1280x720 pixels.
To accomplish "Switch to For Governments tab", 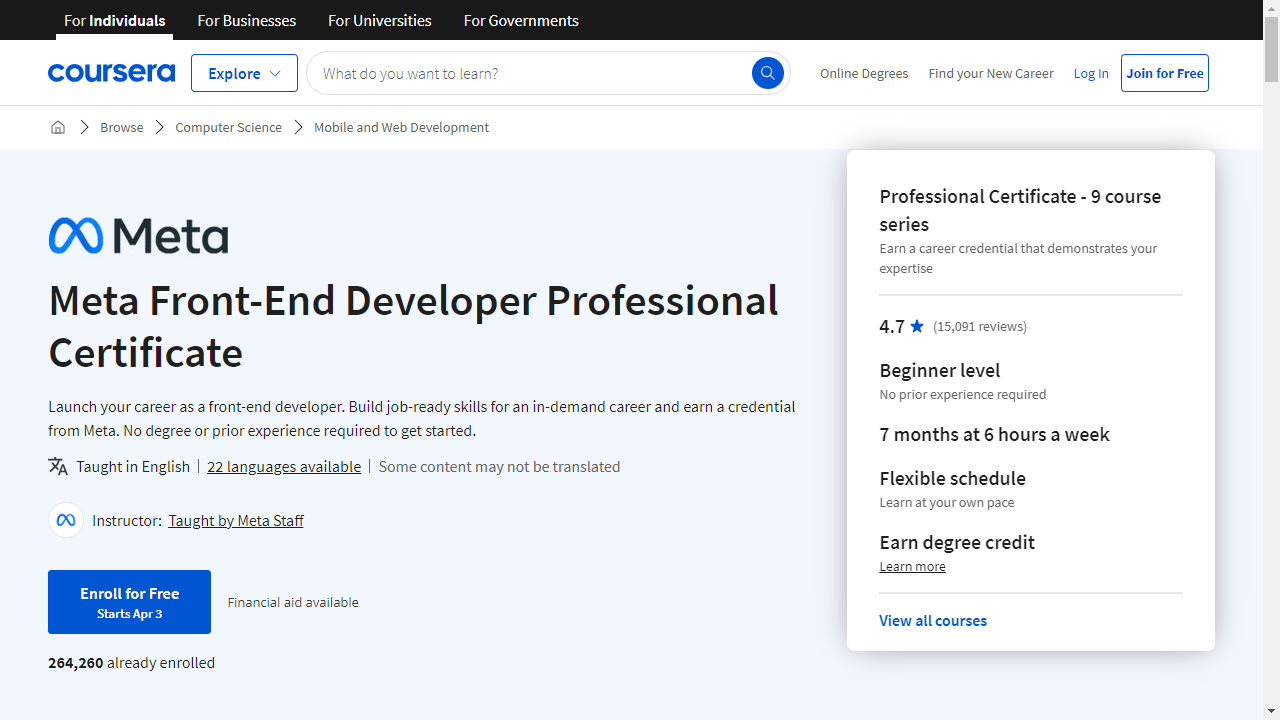I will tap(521, 20).
